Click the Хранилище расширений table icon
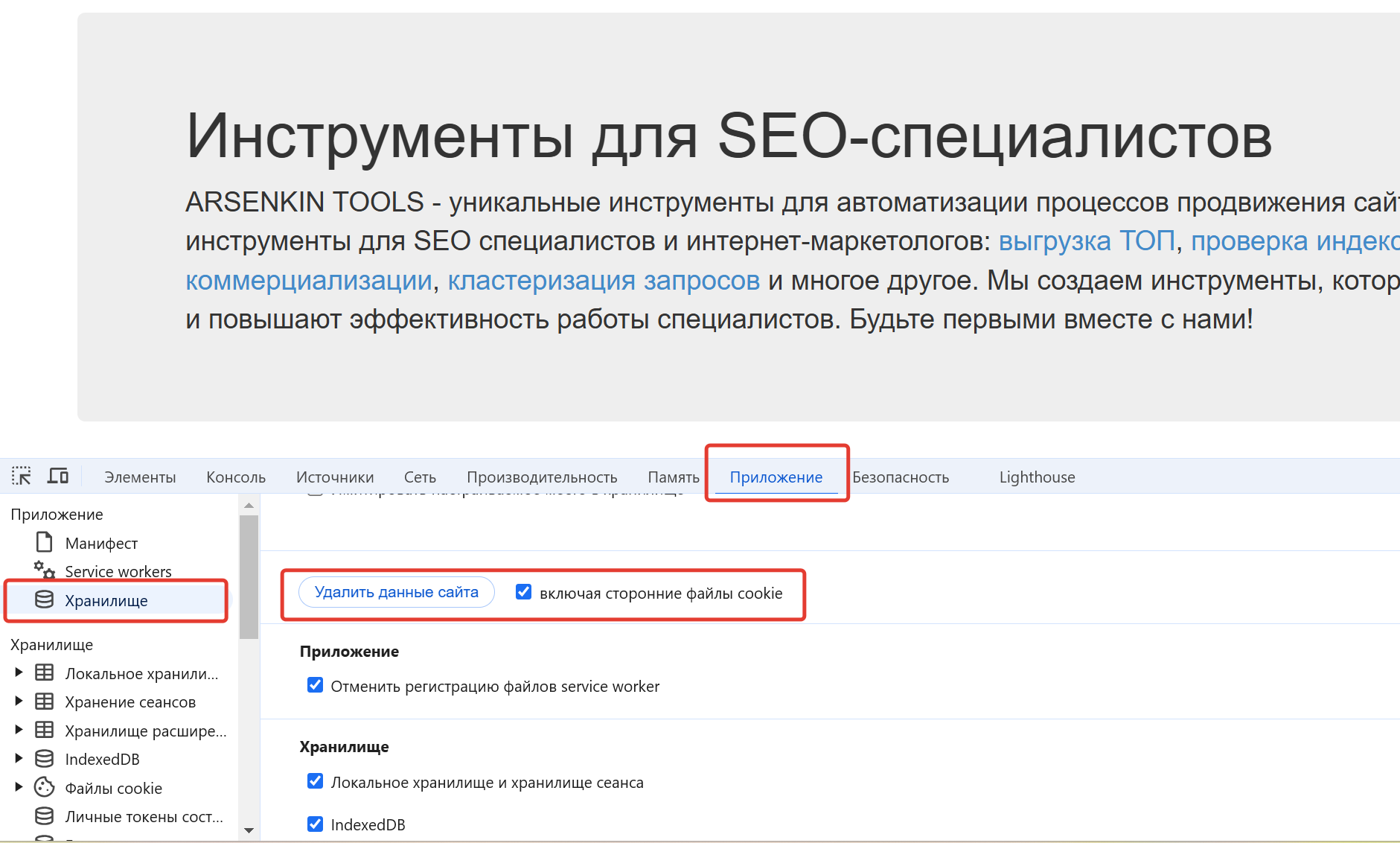The width and height of the screenshot is (1400, 843). click(x=45, y=730)
